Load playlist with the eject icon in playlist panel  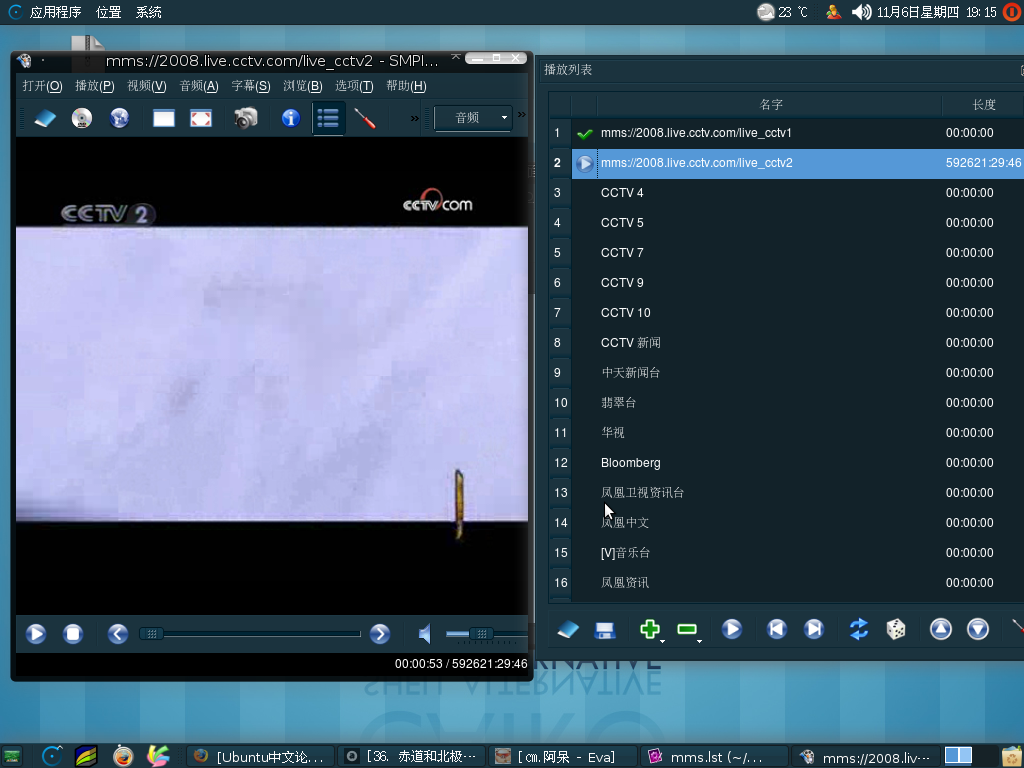coord(568,630)
